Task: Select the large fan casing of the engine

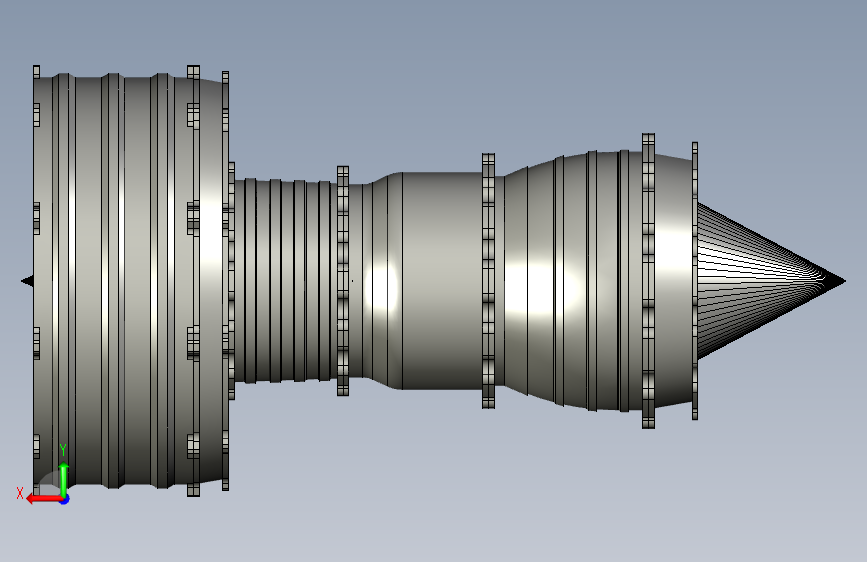Action: pyautogui.click(x=130, y=281)
